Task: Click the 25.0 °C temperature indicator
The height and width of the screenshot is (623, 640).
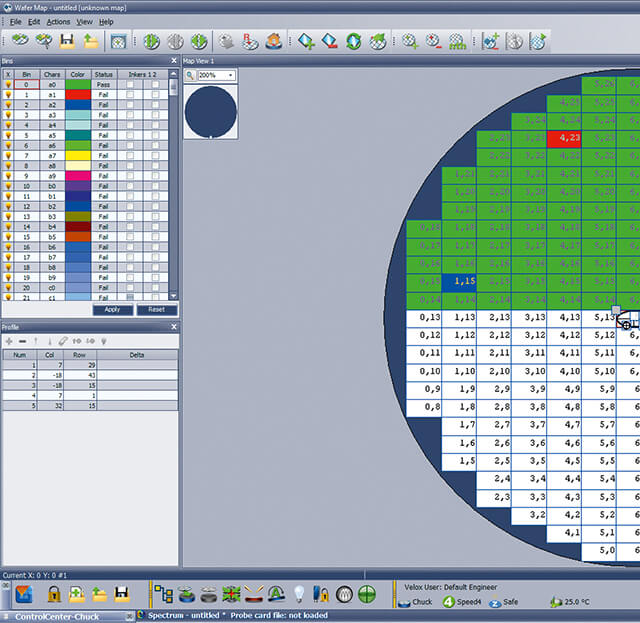Action: 570,602
